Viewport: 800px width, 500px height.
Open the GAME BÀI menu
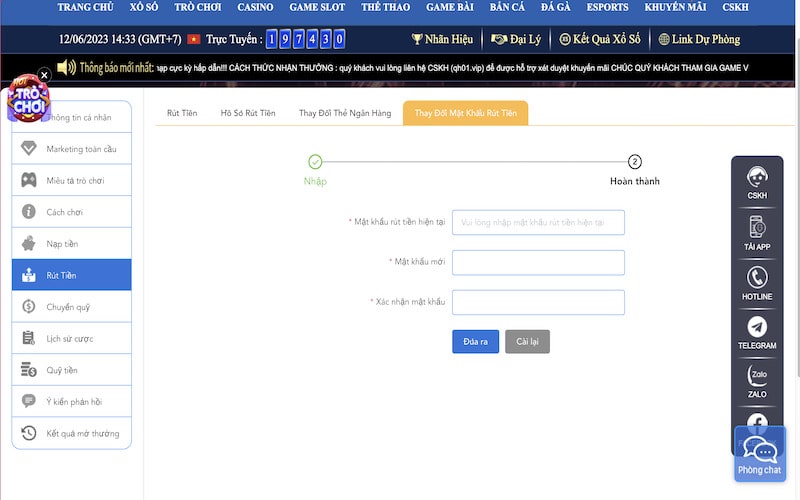pyautogui.click(x=450, y=7)
